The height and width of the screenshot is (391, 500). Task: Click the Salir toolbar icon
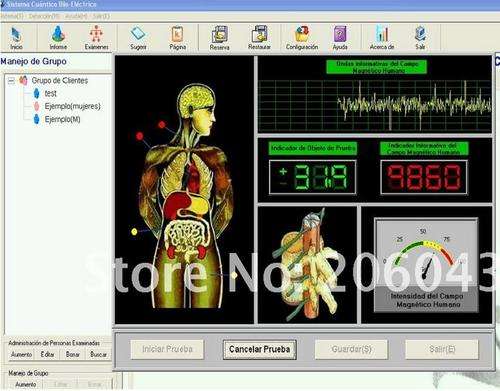420,38
